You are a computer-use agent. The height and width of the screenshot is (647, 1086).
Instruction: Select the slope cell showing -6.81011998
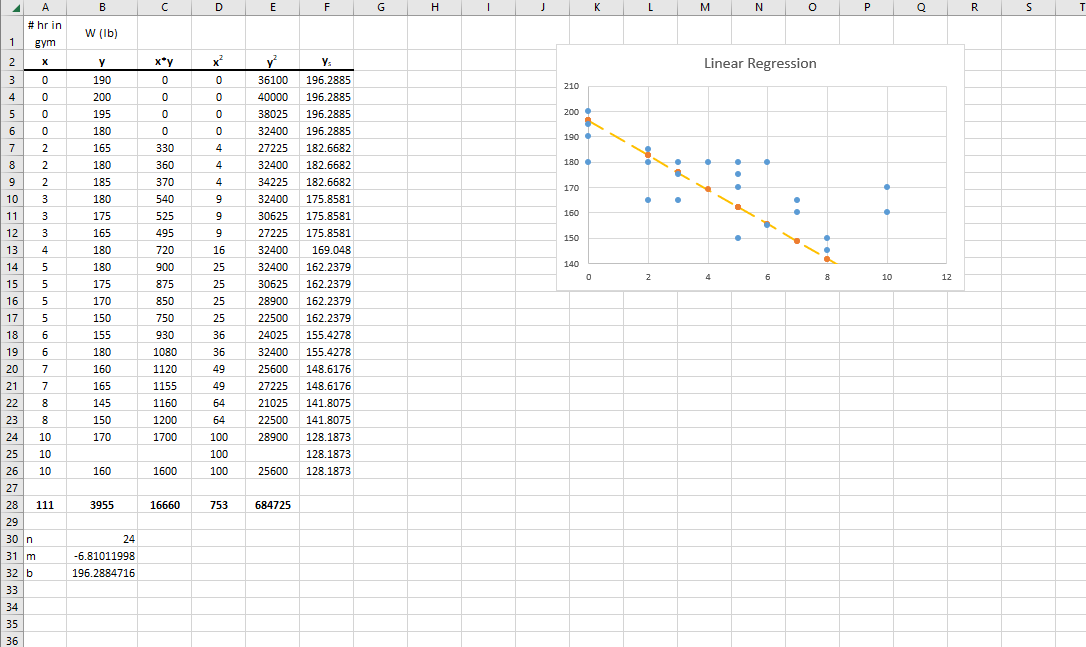[x=102, y=556]
